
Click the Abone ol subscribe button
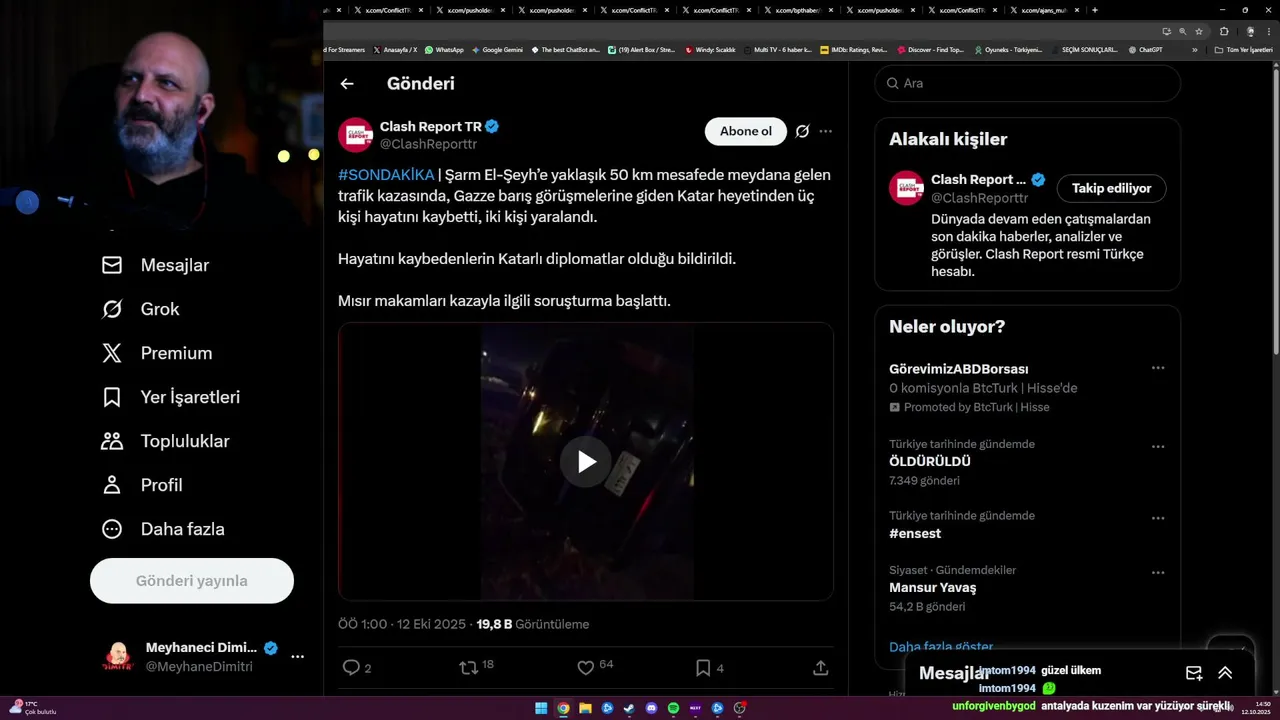tap(746, 131)
